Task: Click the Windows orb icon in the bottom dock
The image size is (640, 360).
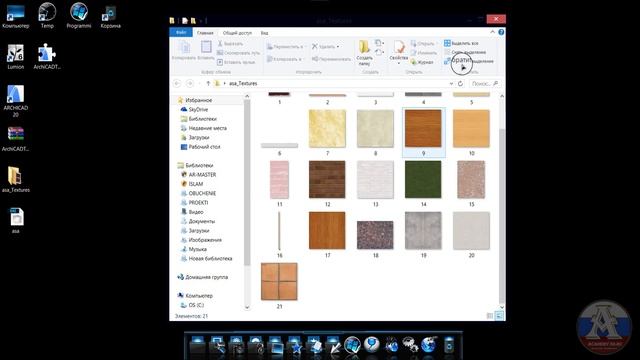Action: pyautogui.click(x=352, y=345)
